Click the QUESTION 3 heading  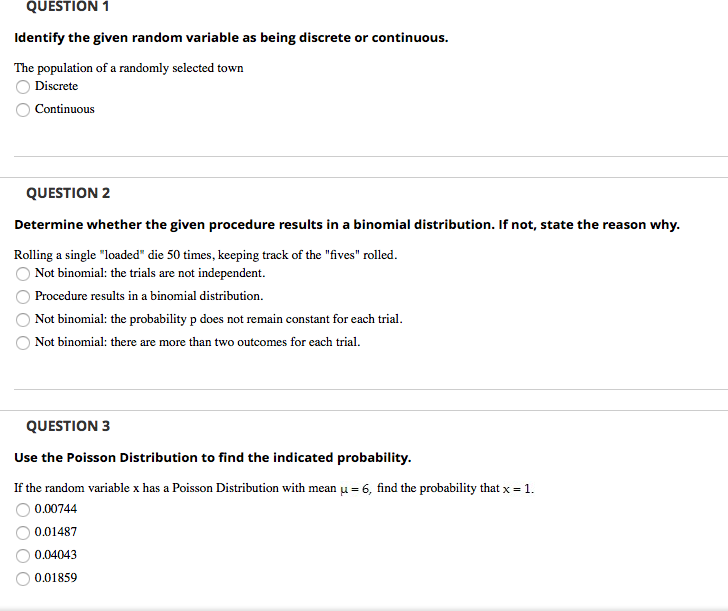[68, 426]
